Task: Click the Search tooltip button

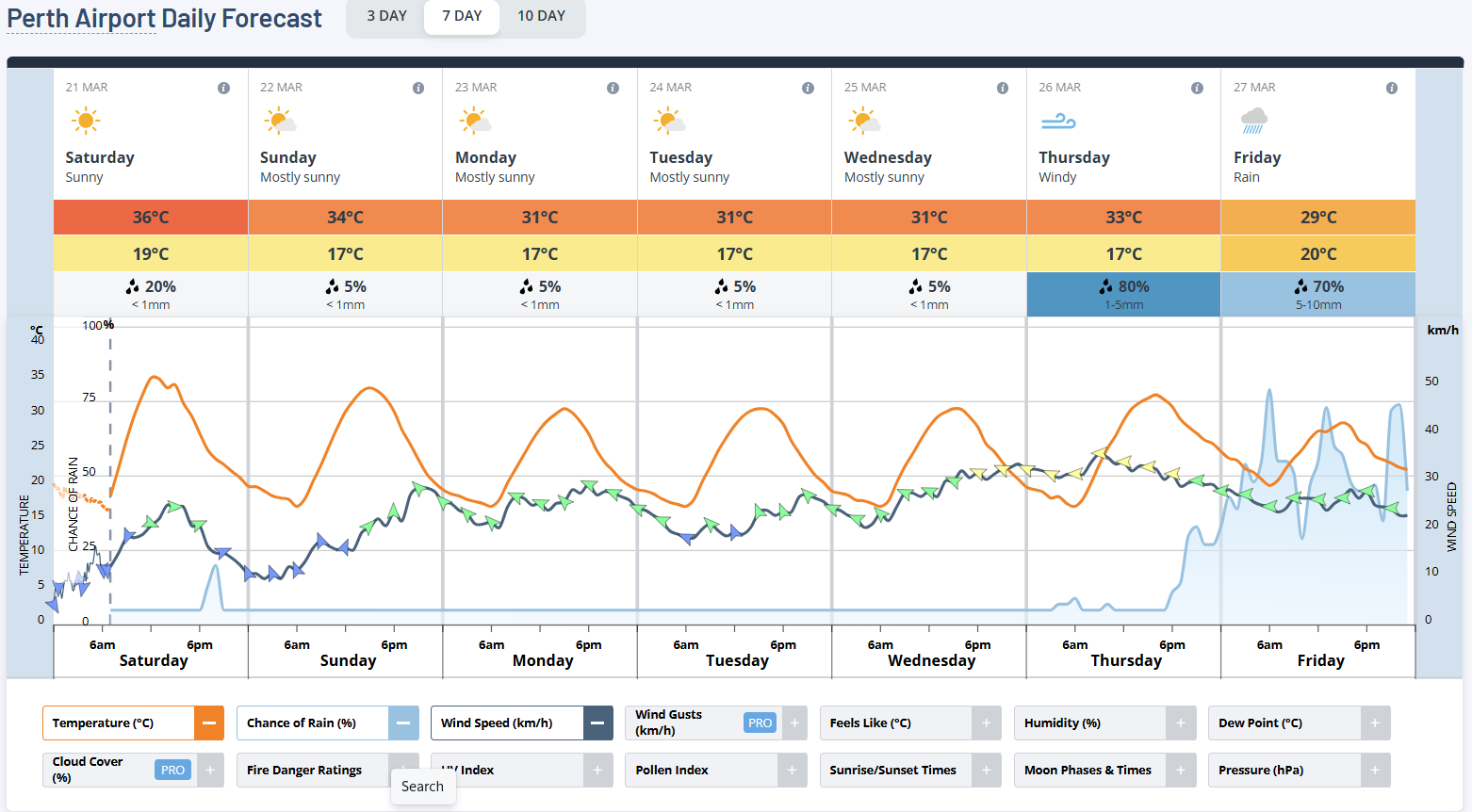Action: coord(422,787)
